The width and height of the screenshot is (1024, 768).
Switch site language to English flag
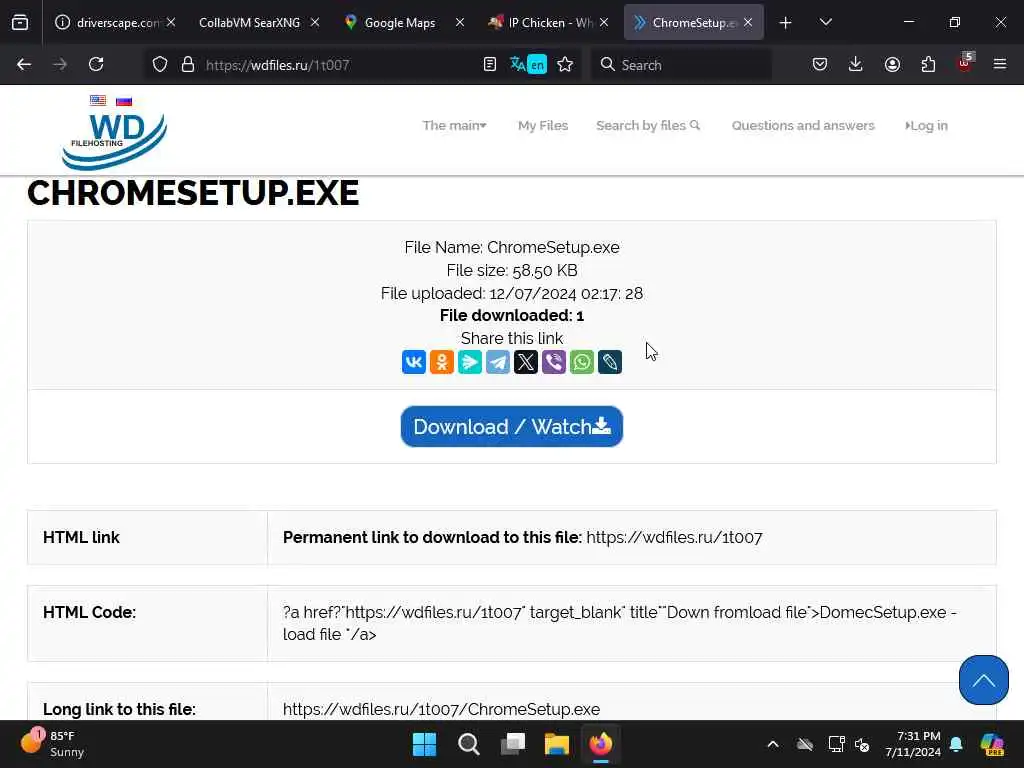98,101
